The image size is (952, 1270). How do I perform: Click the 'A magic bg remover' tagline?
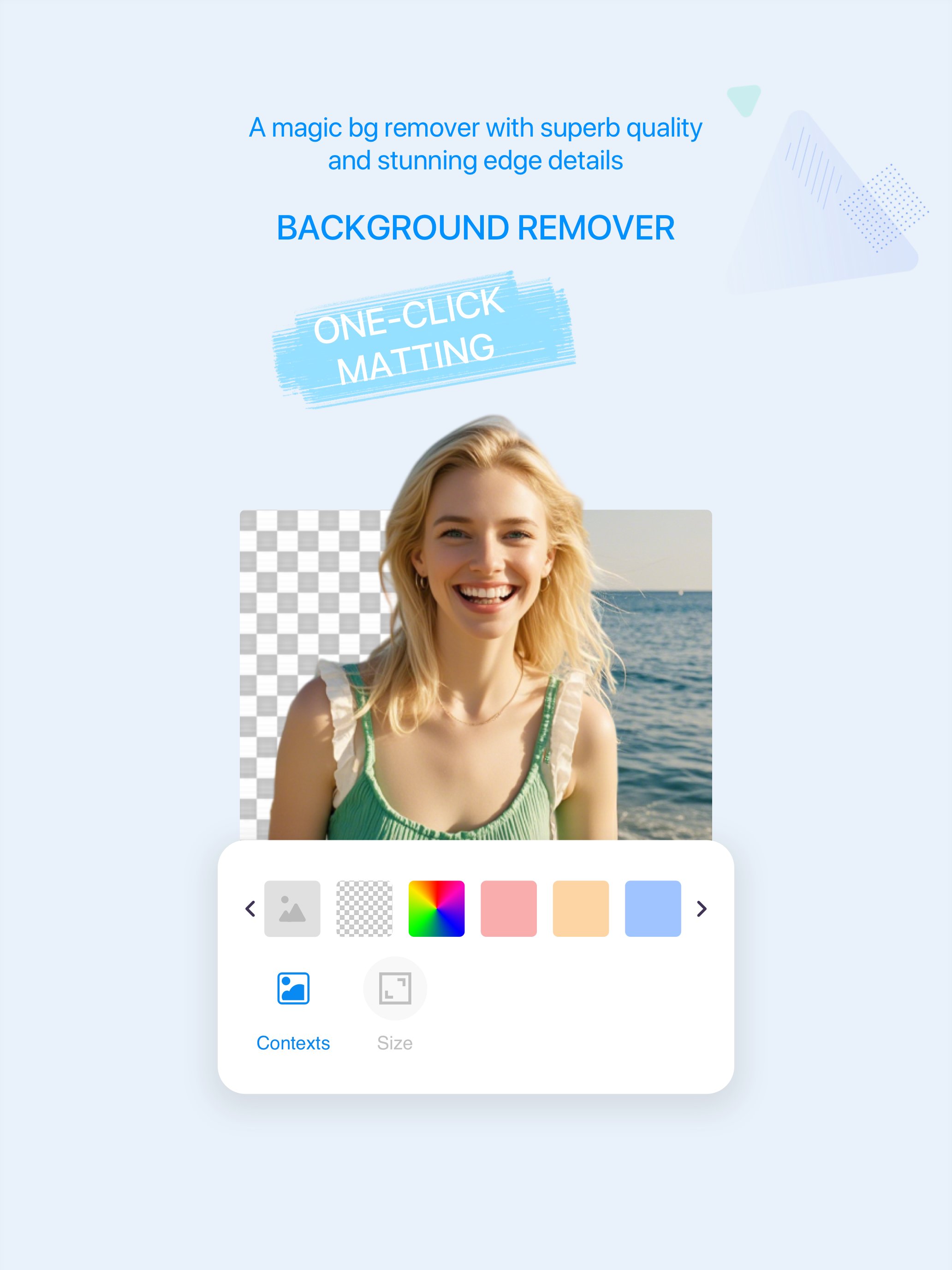(476, 144)
